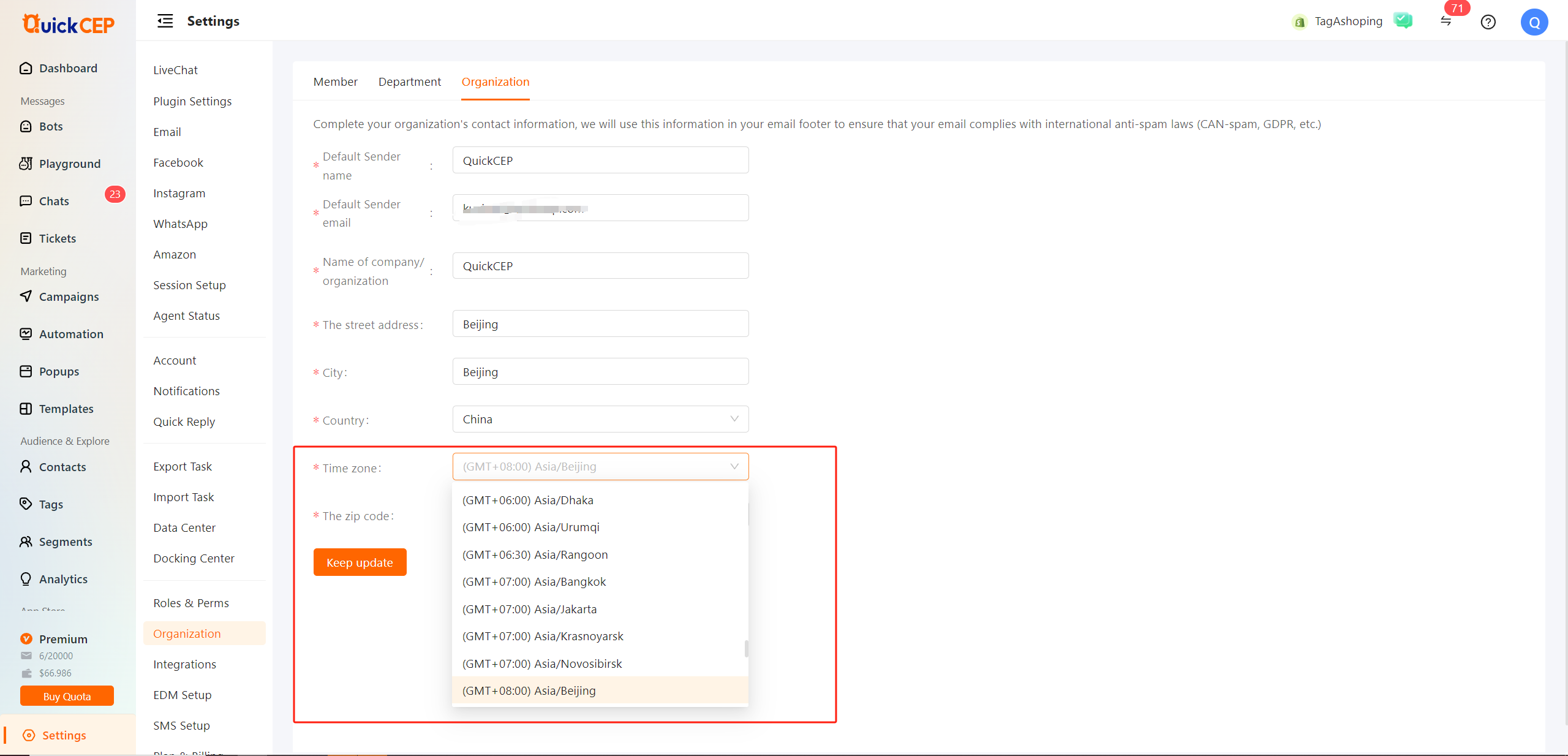The image size is (1568, 756).
Task: Open the Notifications settings link
Action: coord(186,391)
